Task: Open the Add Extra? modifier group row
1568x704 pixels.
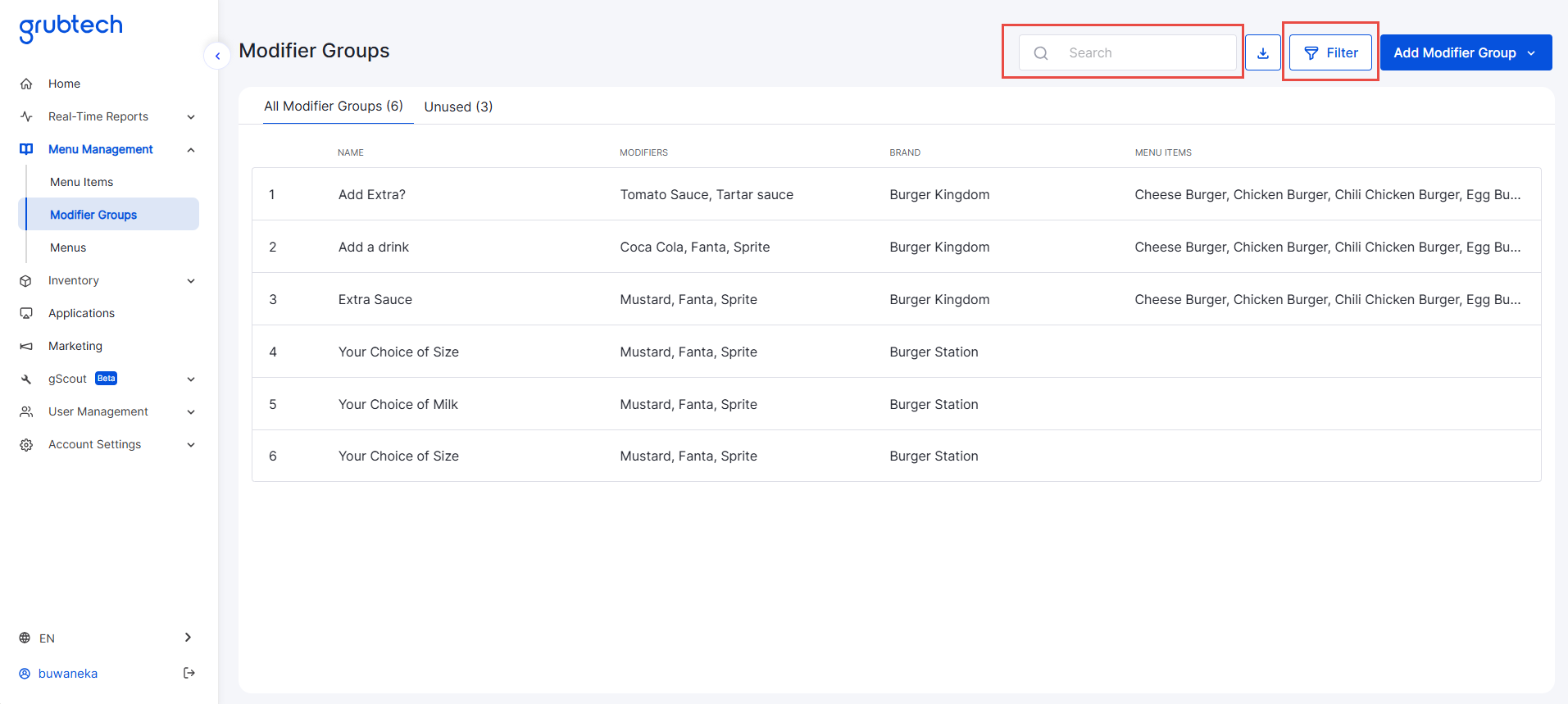Action: coord(897,194)
